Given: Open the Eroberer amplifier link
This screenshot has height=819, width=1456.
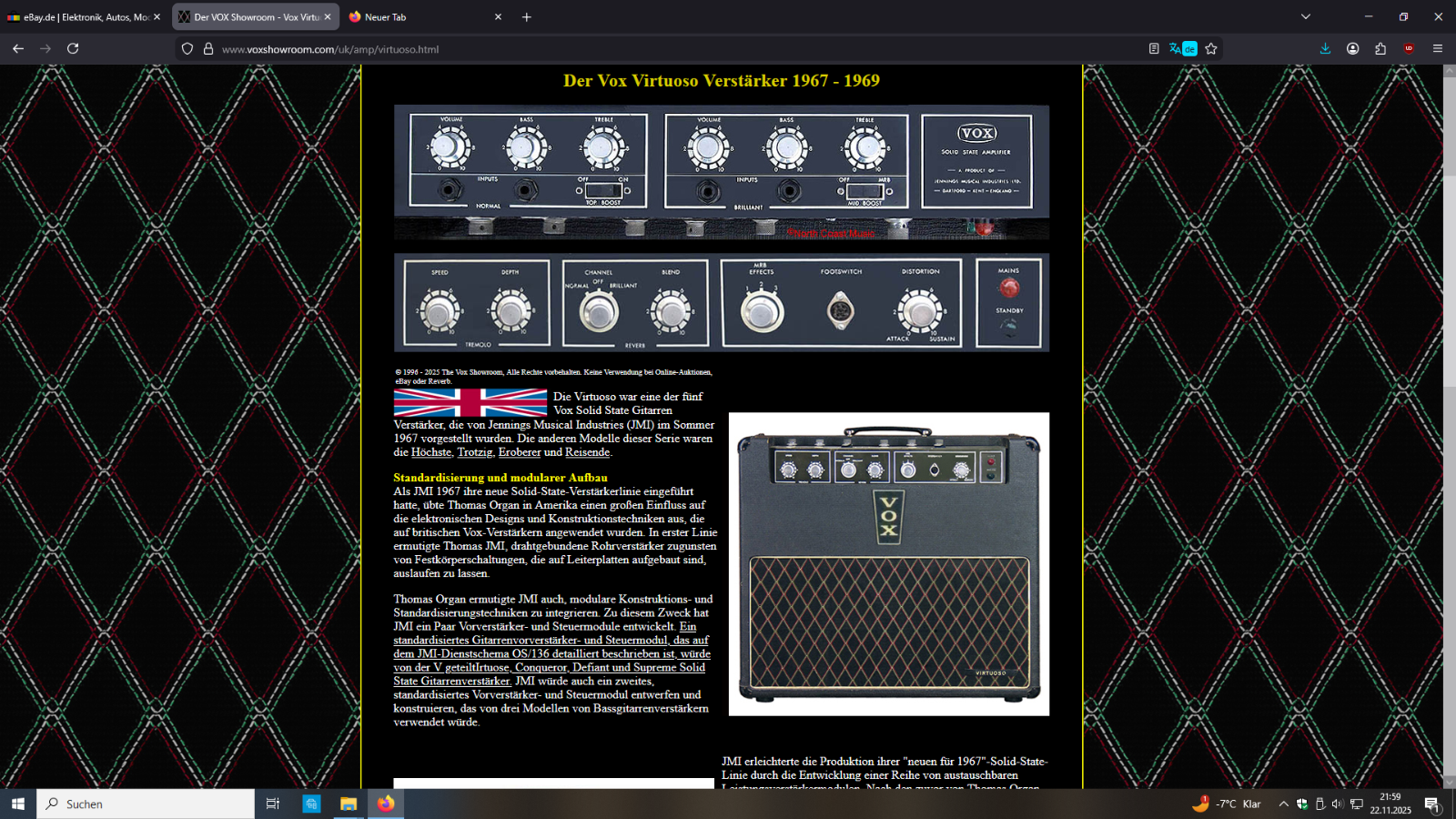Looking at the screenshot, I should (x=520, y=452).
